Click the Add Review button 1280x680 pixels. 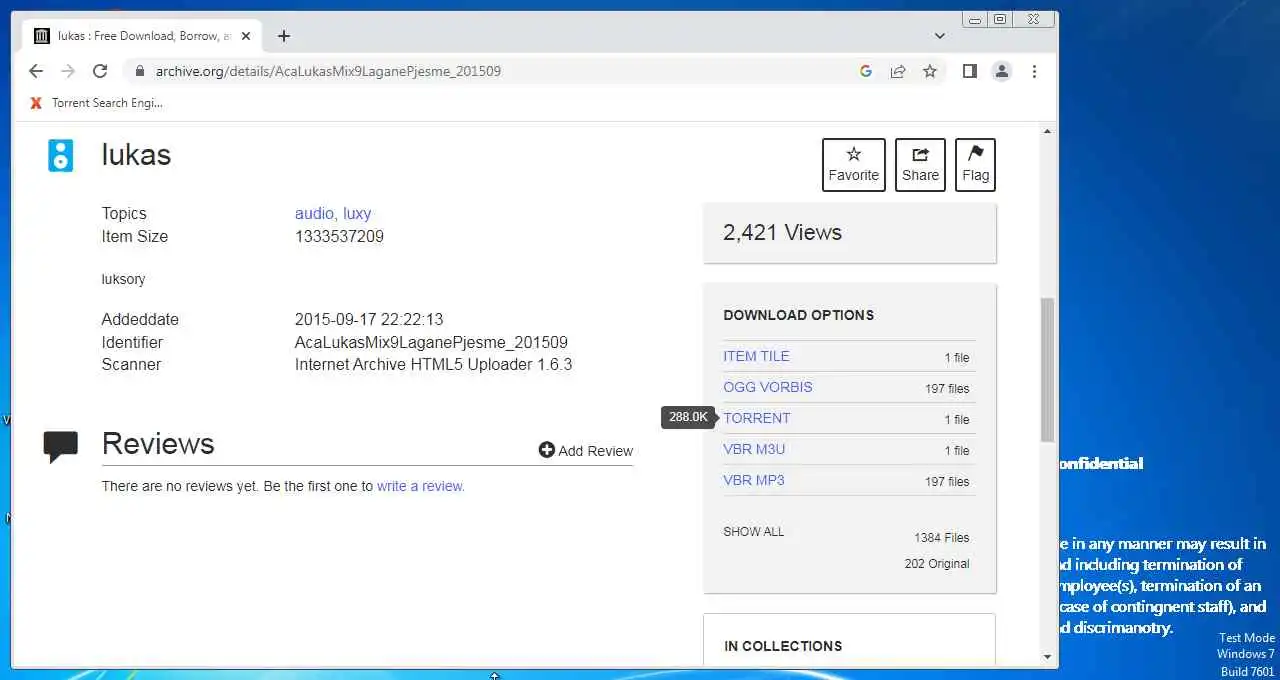[x=586, y=450]
